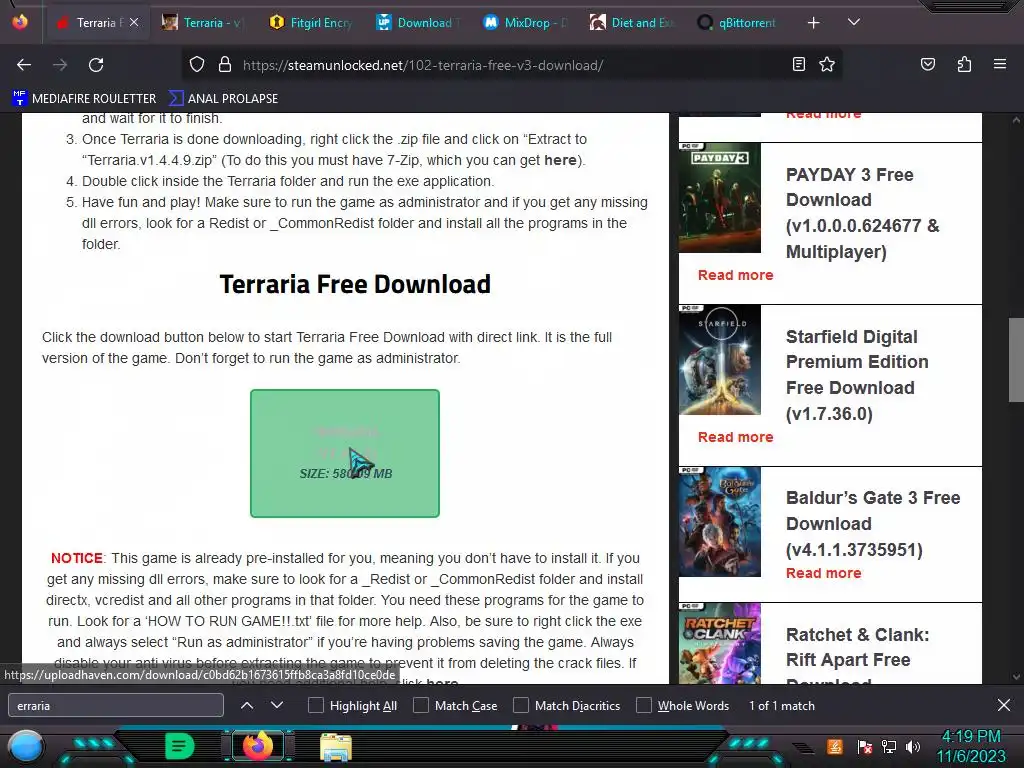Viewport: 1024px width, 768px height.
Task: Open PAYDAY 3 Free Download title
Action: click(x=863, y=213)
